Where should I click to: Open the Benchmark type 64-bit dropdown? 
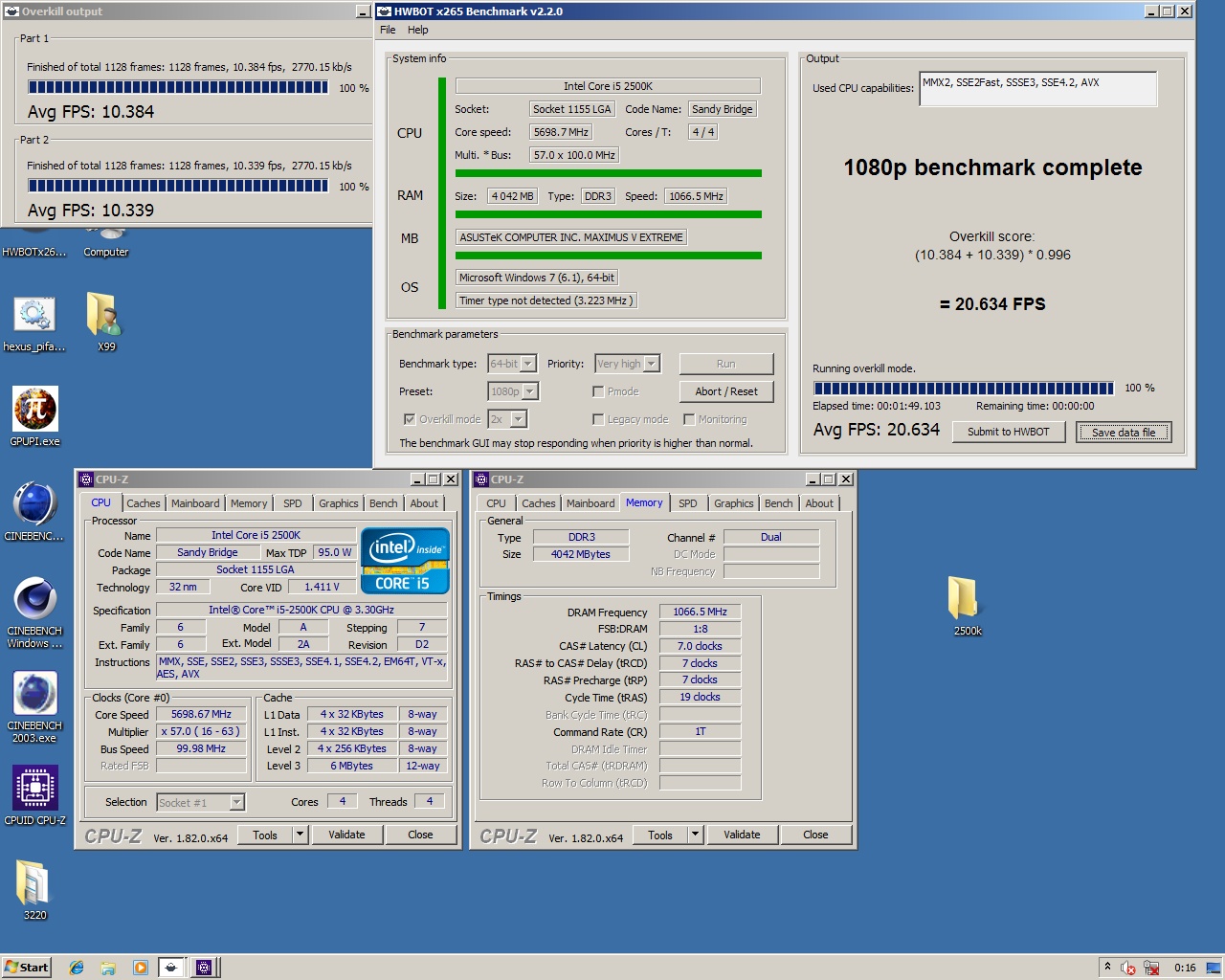512,364
